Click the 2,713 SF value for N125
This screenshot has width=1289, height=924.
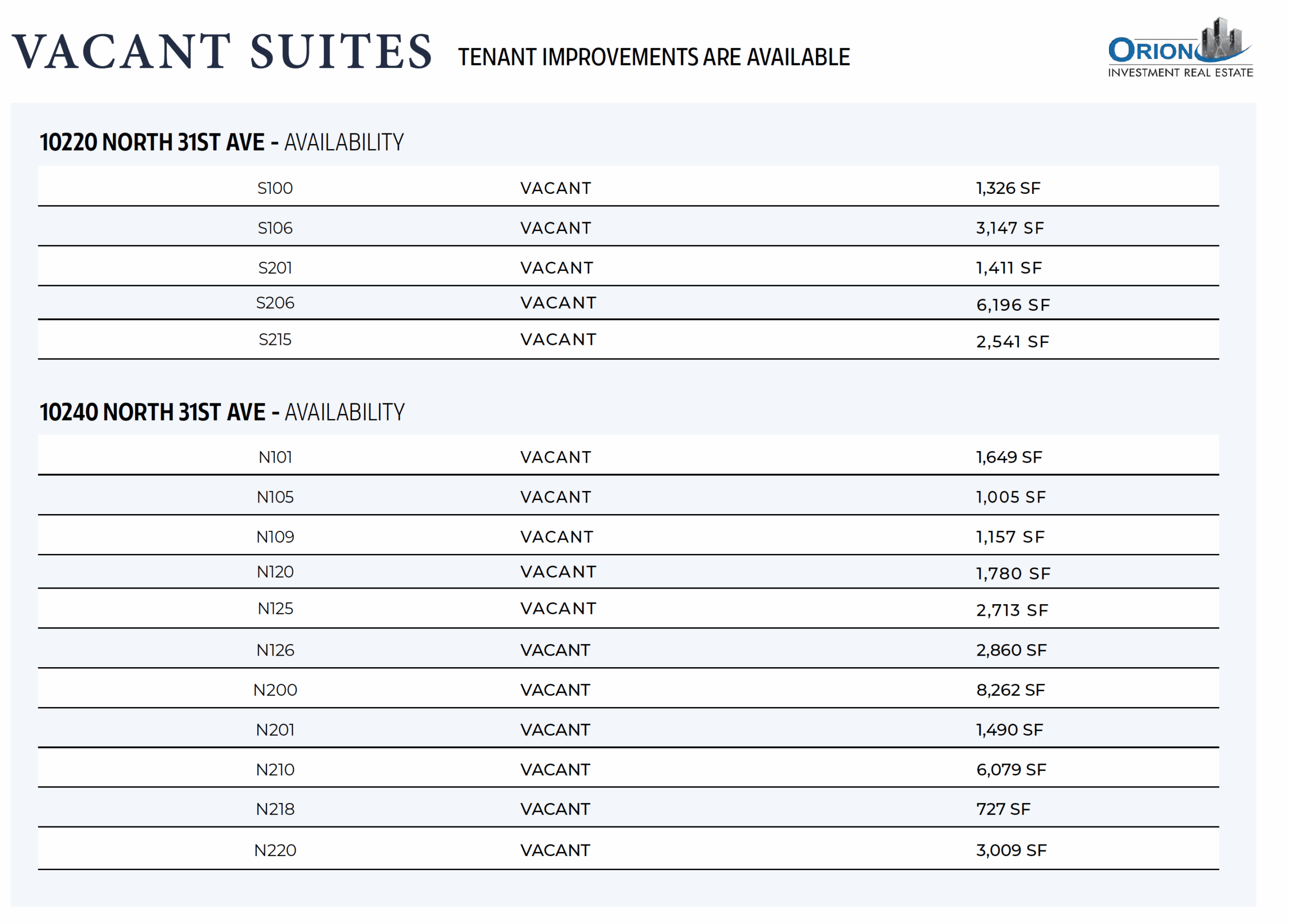[1012, 610]
